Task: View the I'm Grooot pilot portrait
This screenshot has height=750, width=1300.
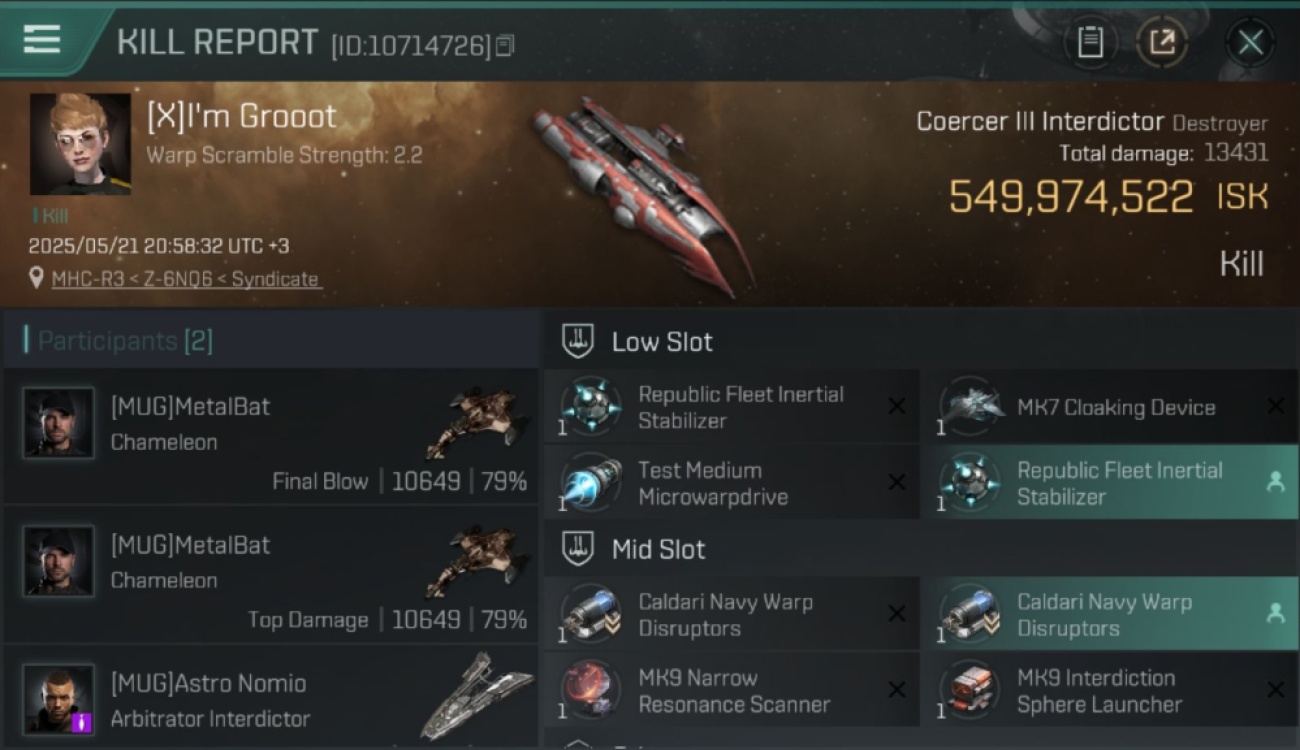Action: (x=80, y=144)
